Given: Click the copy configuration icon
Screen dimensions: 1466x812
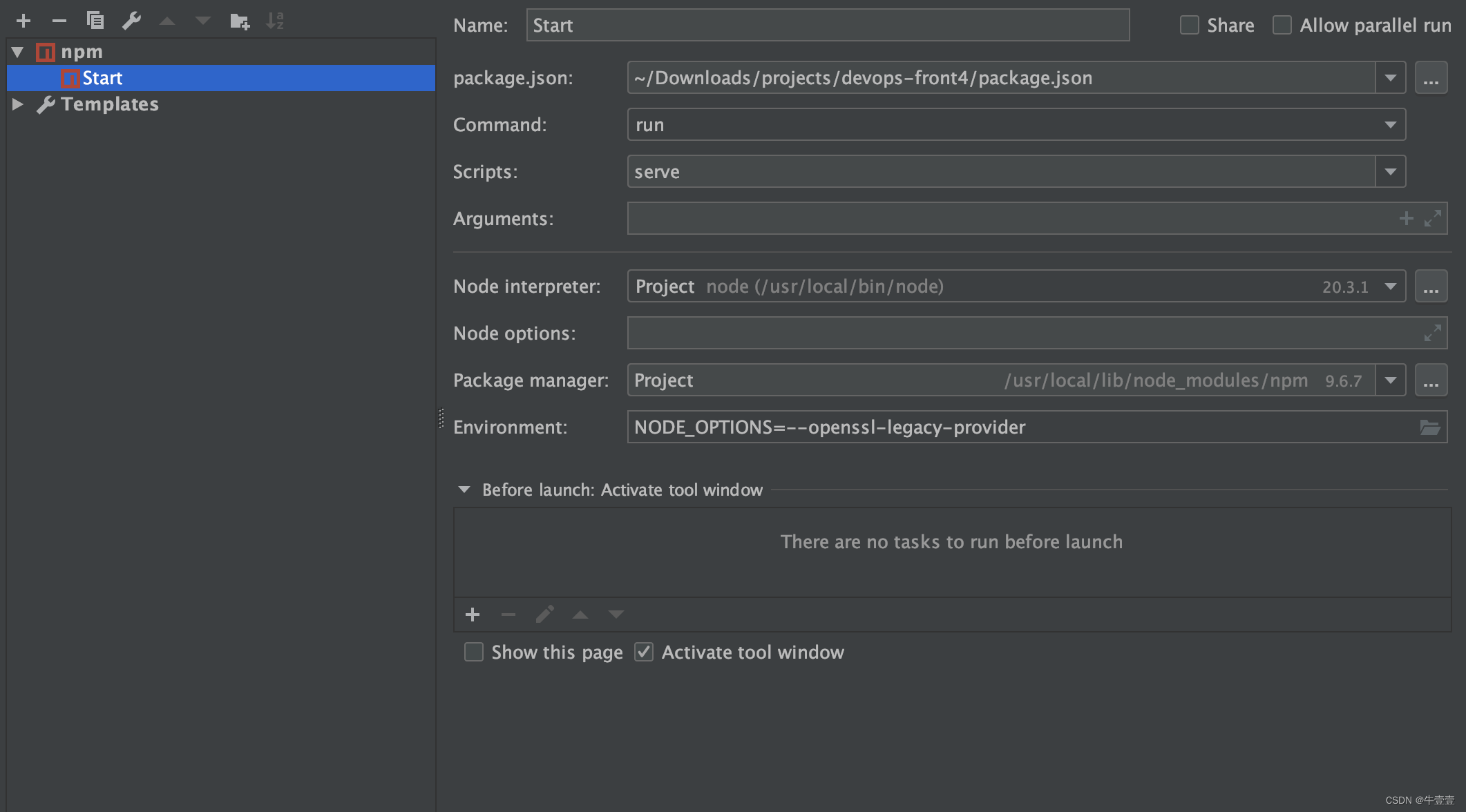Looking at the screenshot, I should (95, 21).
